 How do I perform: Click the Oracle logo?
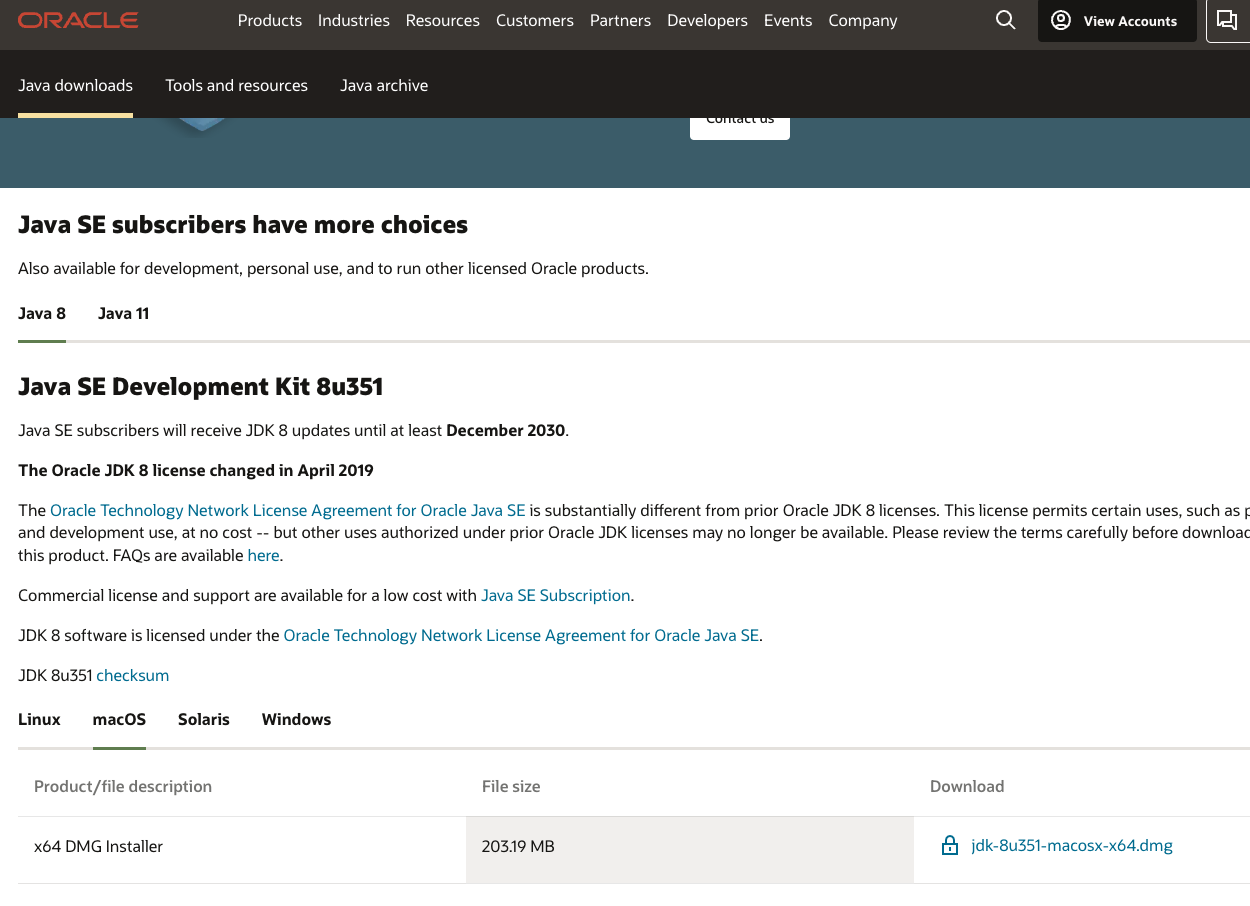point(78,20)
